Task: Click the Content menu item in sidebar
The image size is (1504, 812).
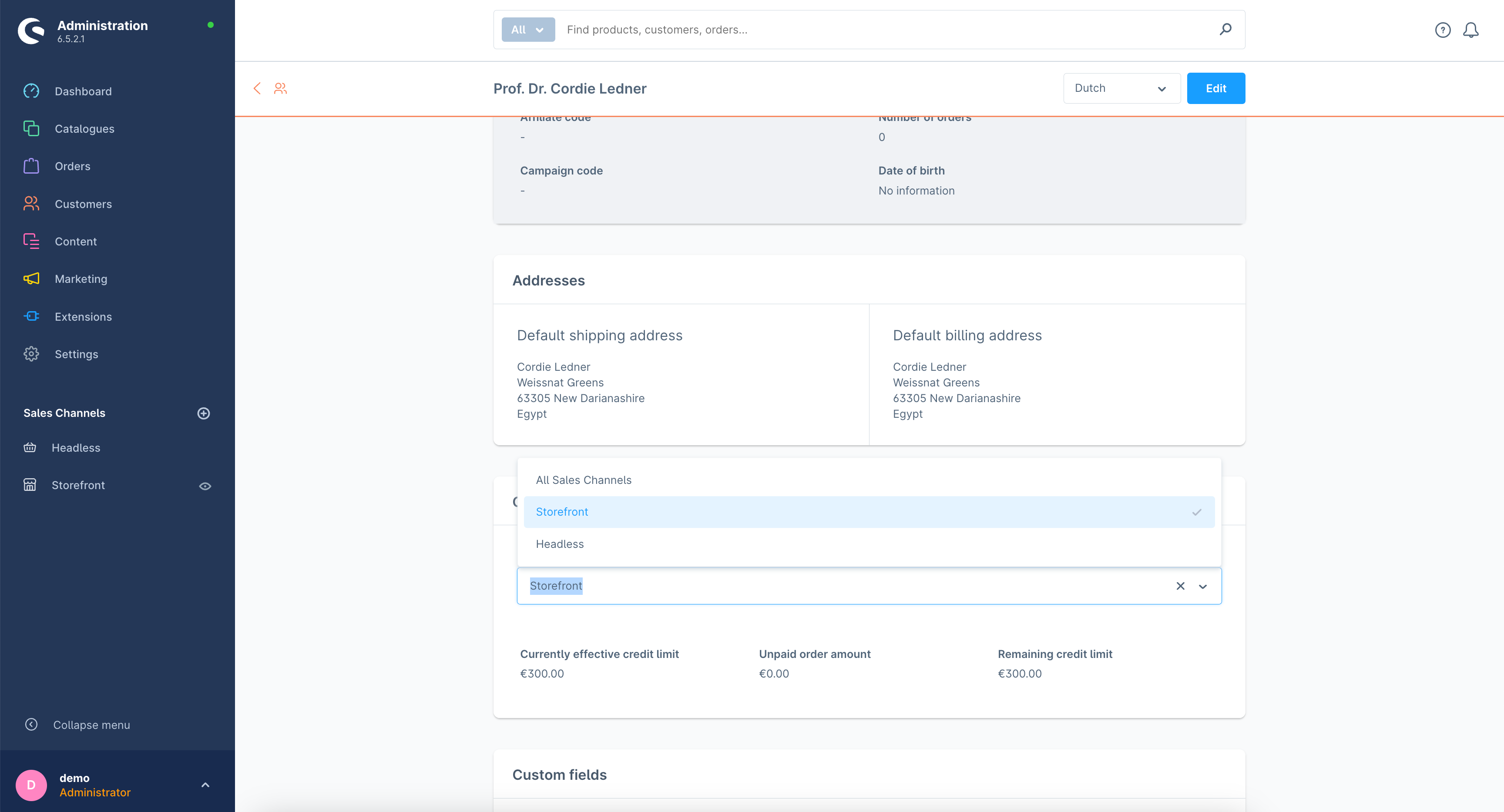Action: (x=75, y=241)
